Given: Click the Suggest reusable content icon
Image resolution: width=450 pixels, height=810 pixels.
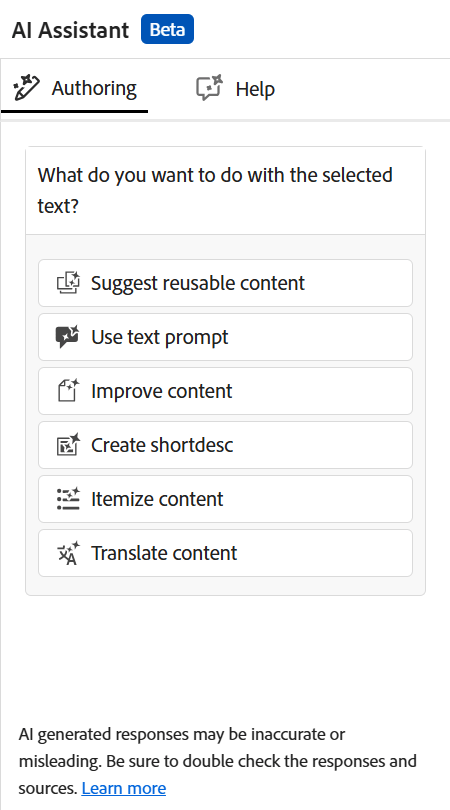Looking at the screenshot, I should pyautogui.click(x=68, y=283).
